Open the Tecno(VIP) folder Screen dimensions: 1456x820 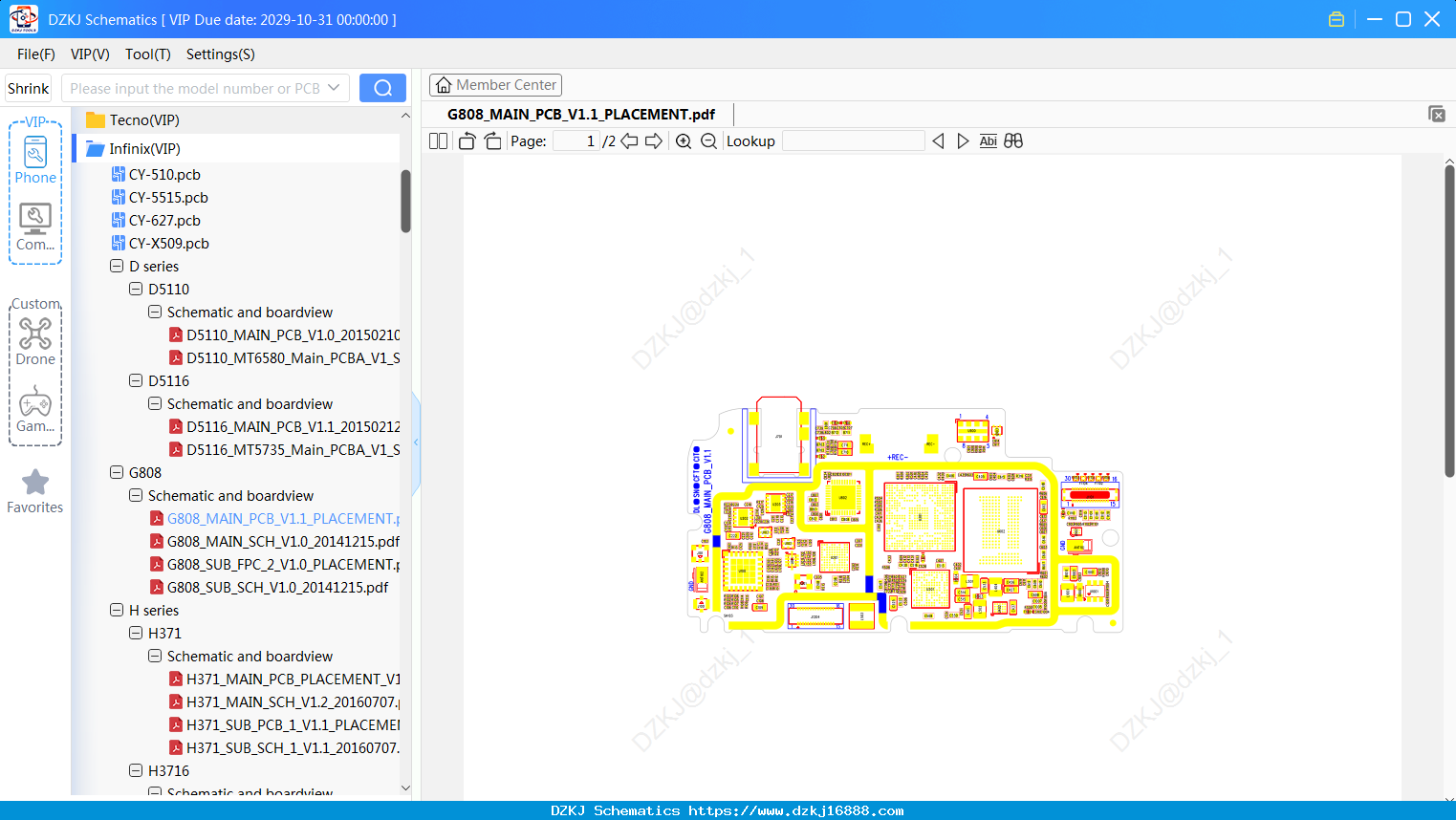(x=143, y=119)
